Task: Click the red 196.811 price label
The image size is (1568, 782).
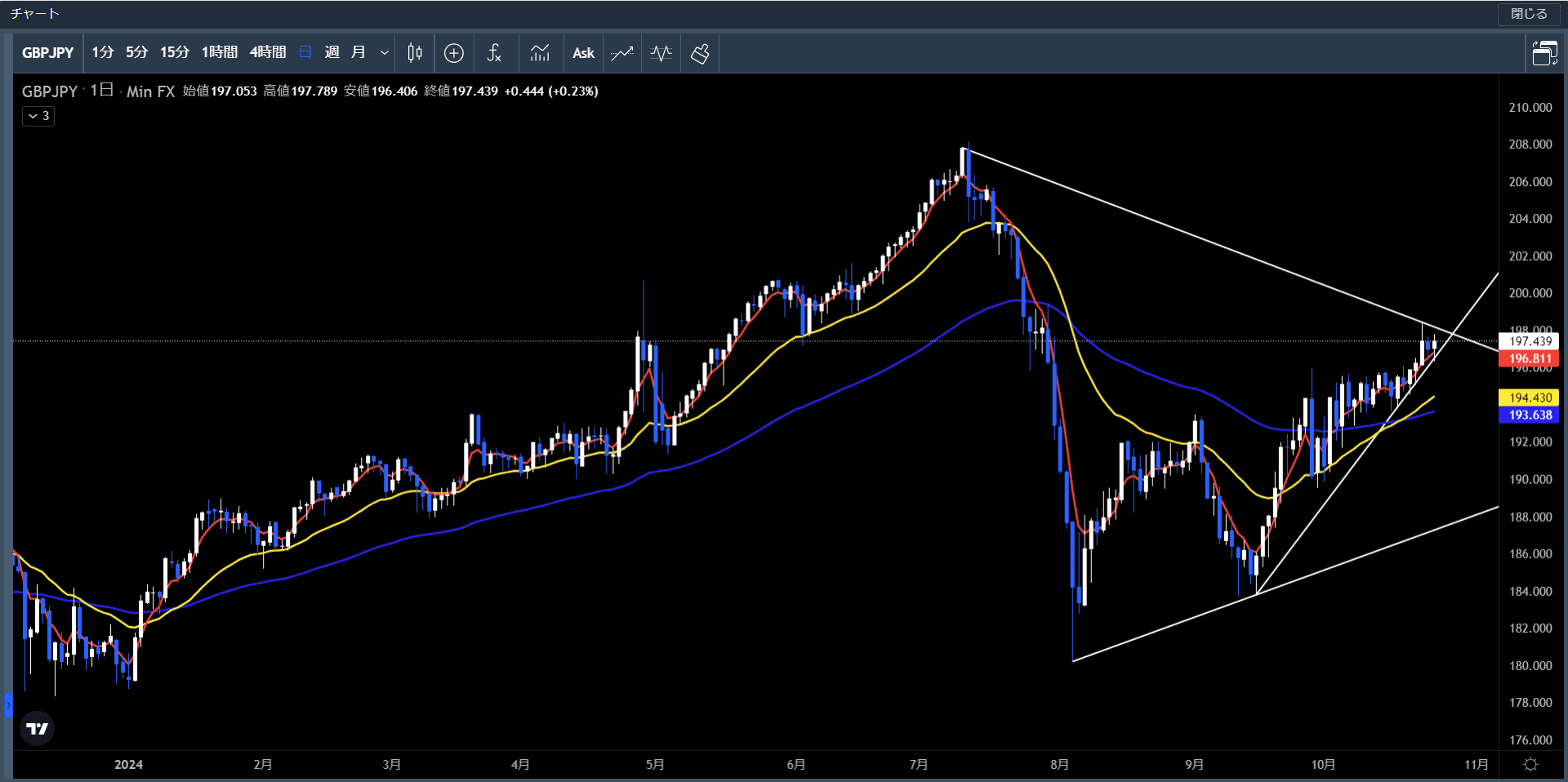Action: (1529, 358)
